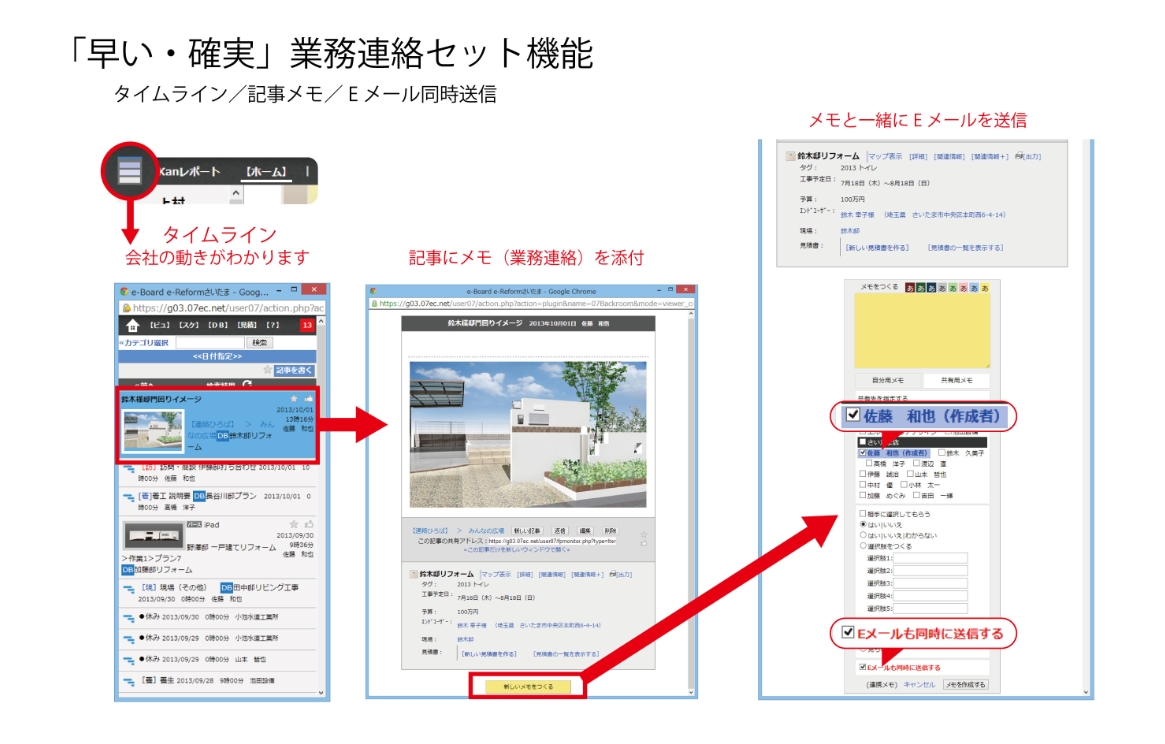Screen dimensions: 1165x744
Task: Open the <<日付指定>> date range bar
Action: (x=217, y=357)
